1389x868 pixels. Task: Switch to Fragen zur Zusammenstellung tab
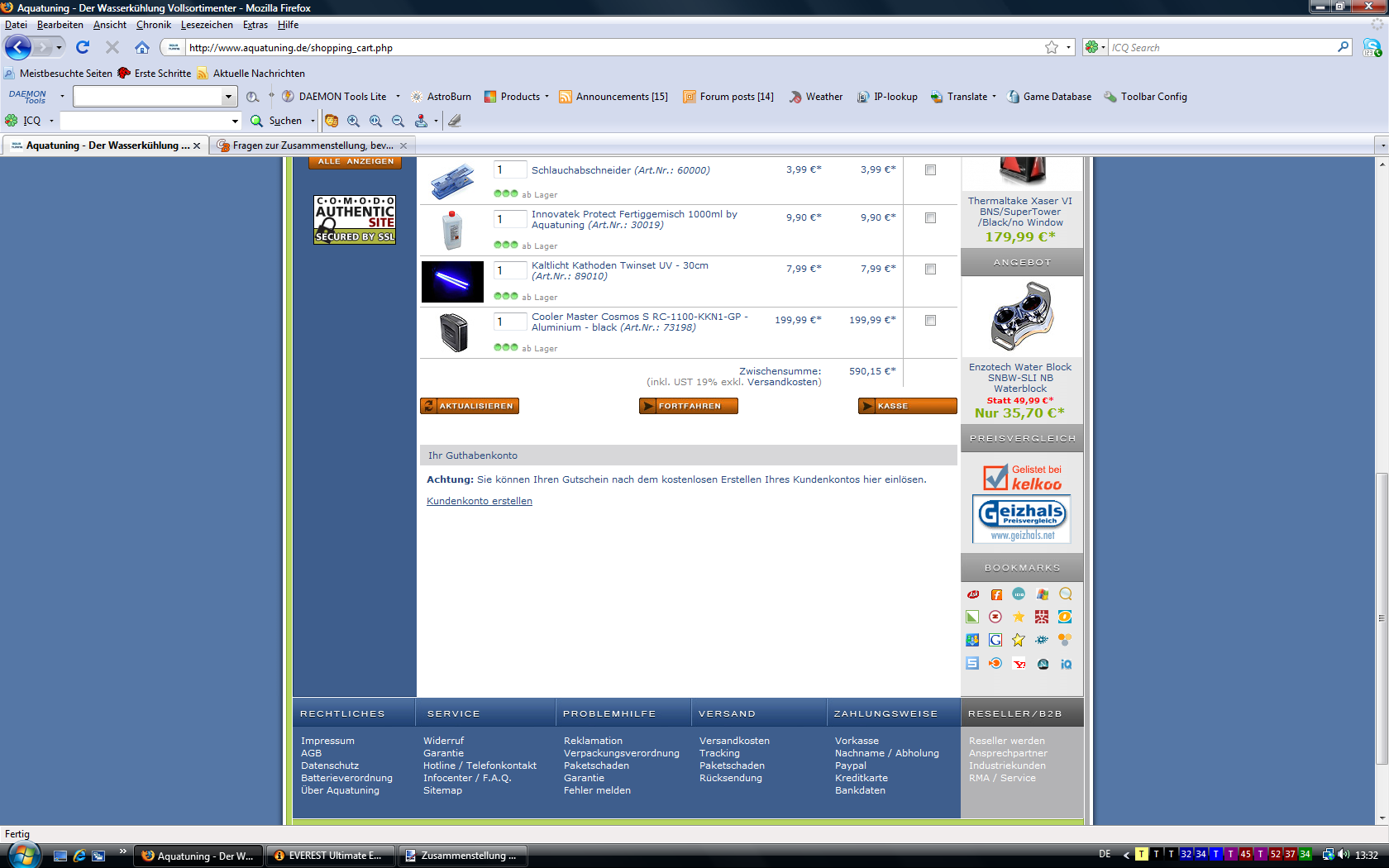312,145
